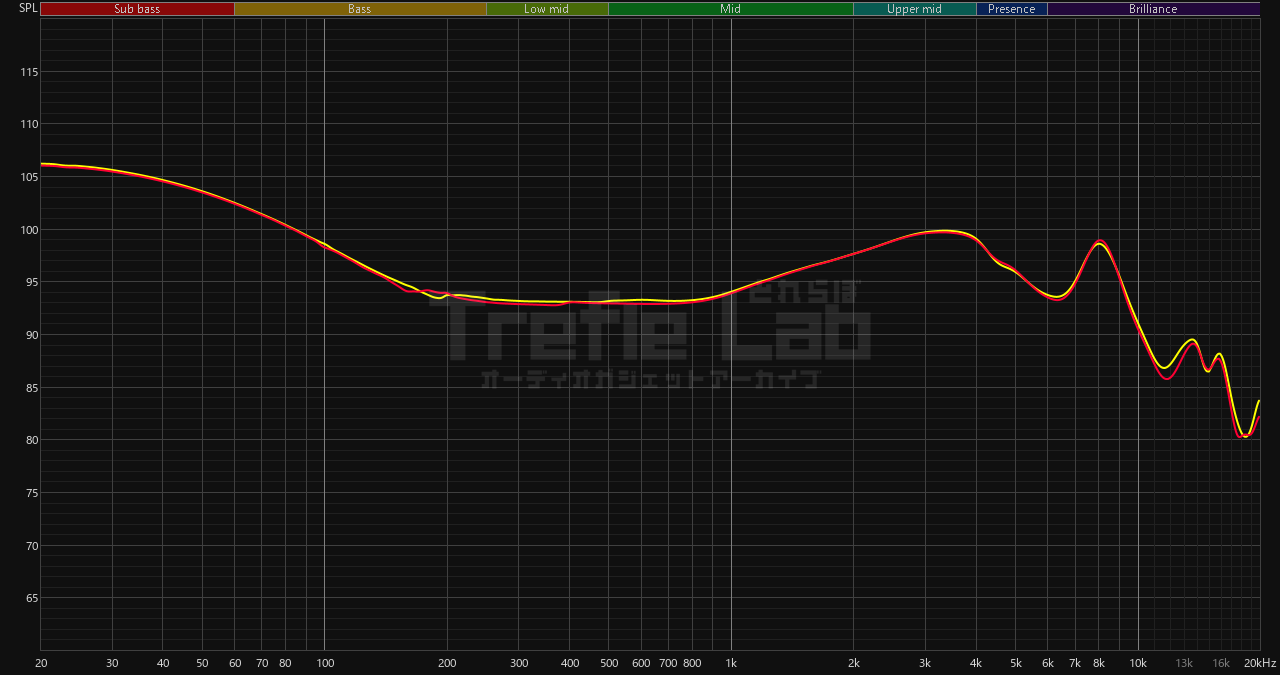Image resolution: width=1280 pixels, height=675 pixels.
Task: Select the Mid frequency band header
Action: pyautogui.click(x=731, y=9)
